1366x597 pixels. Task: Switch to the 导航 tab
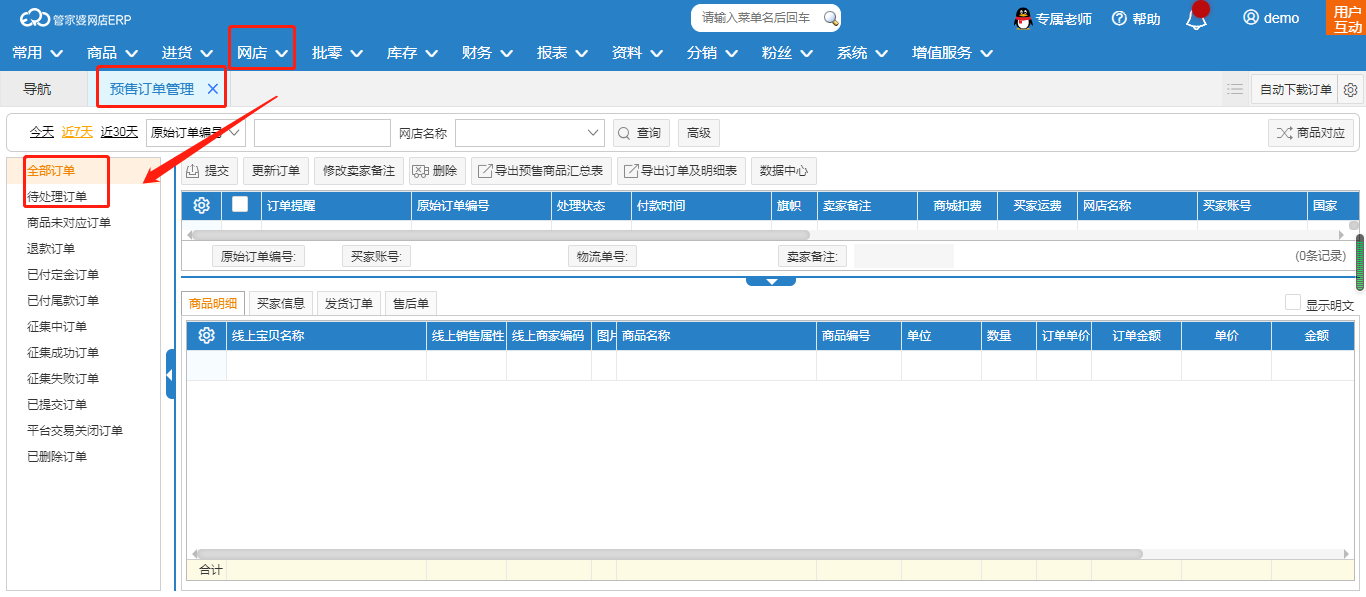coord(37,89)
